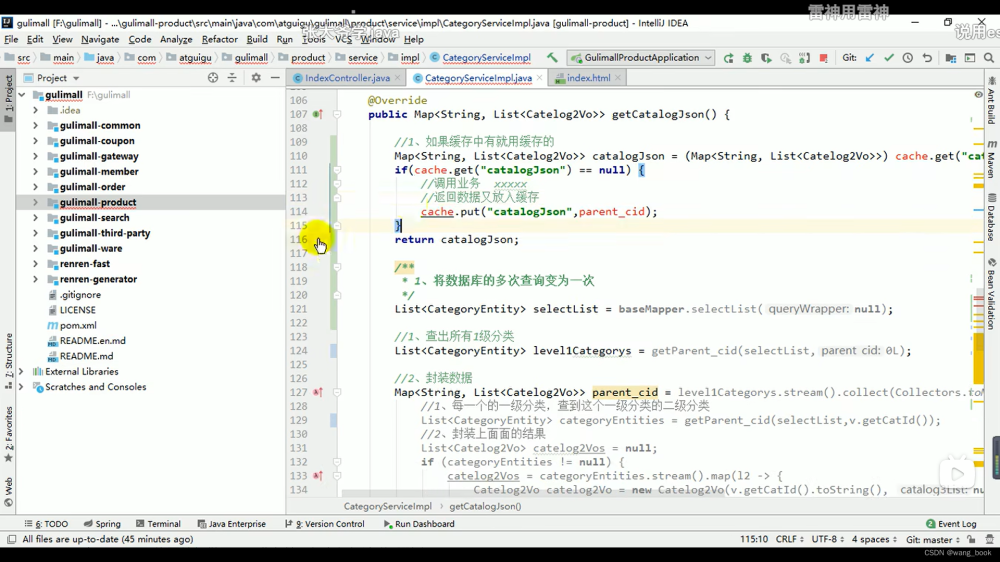This screenshot has height=562, width=1000.
Task: Stop the running application red square
Action: coord(823,58)
